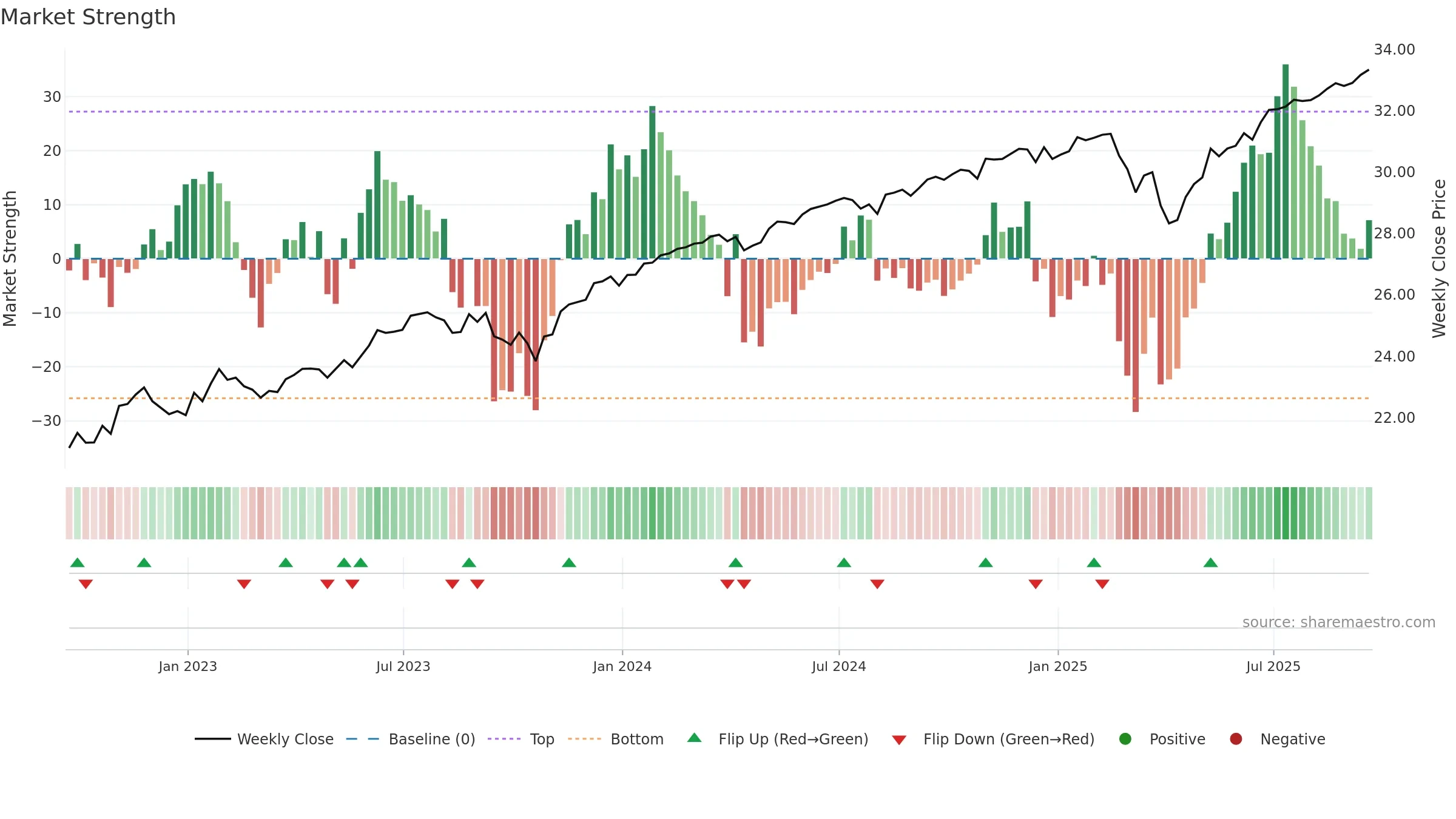Click the Positive legend label

pyautogui.click(x=1178, y=739)
